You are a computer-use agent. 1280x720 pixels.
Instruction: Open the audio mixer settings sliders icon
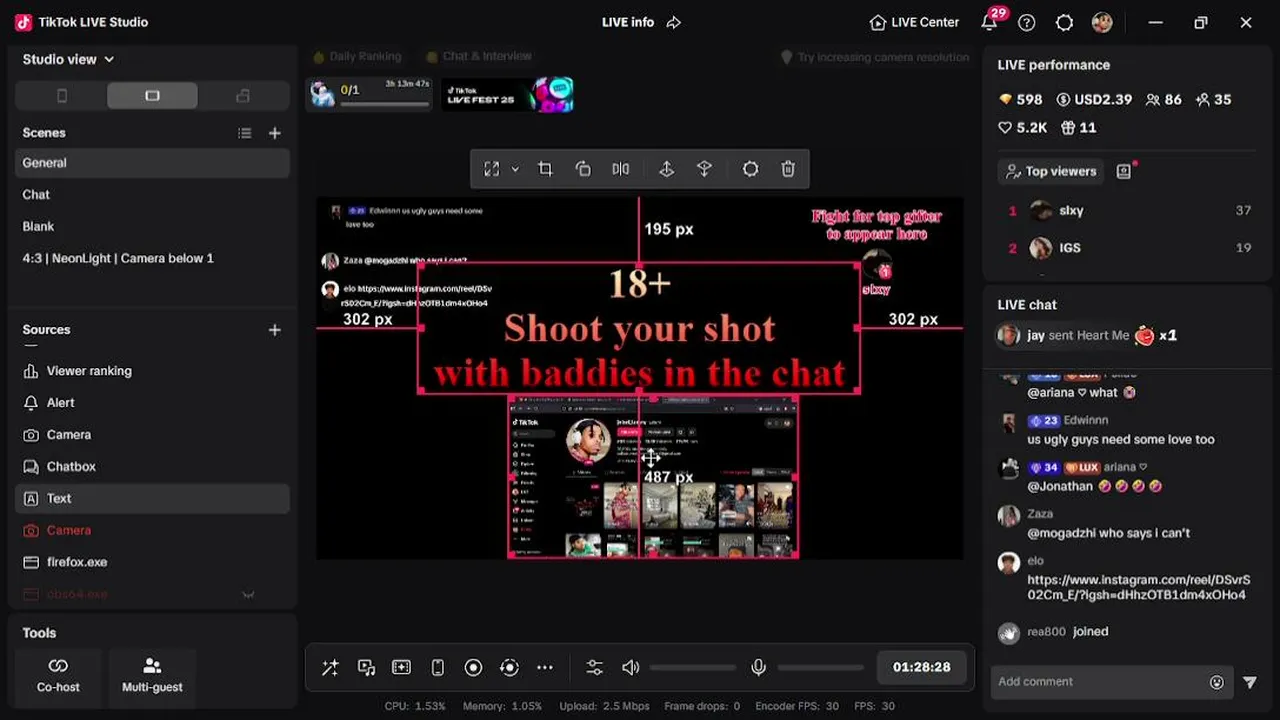[x=595, y=667]
